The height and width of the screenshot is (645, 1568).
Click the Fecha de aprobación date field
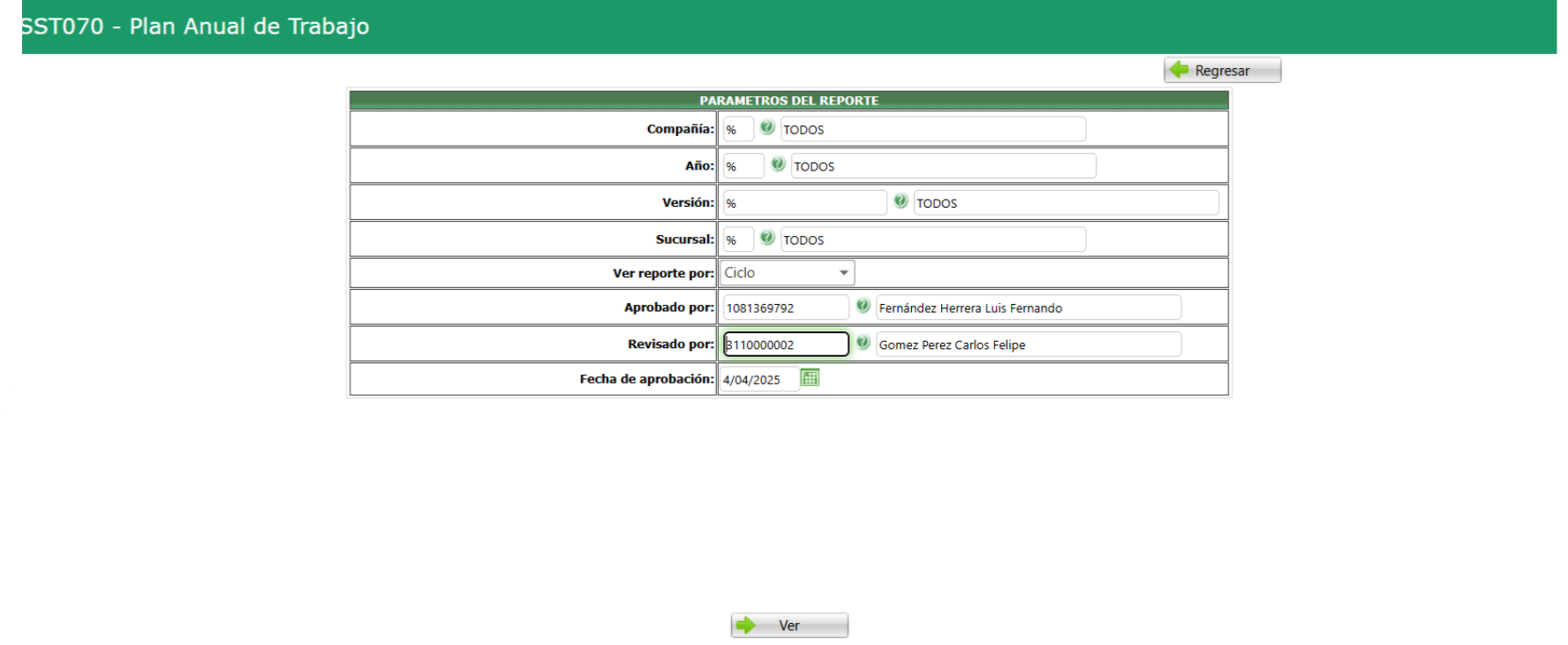coord(759,380)
